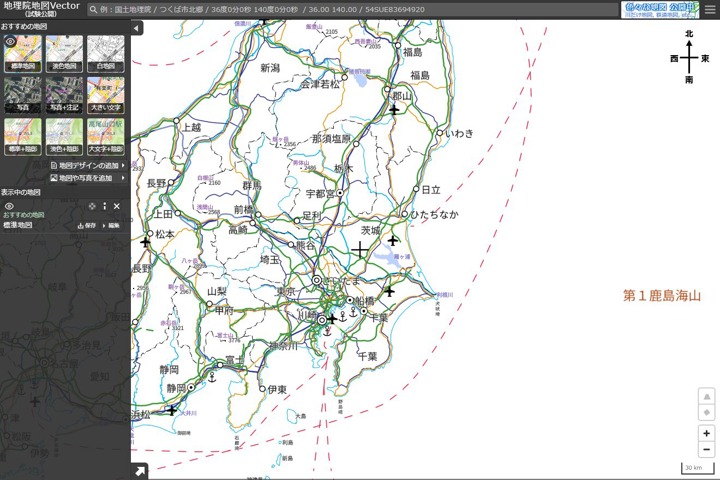Viewport: 720px width, 480px height.
Task: Open the hamburger menu at top right
Action: click(x=709, y=9)
